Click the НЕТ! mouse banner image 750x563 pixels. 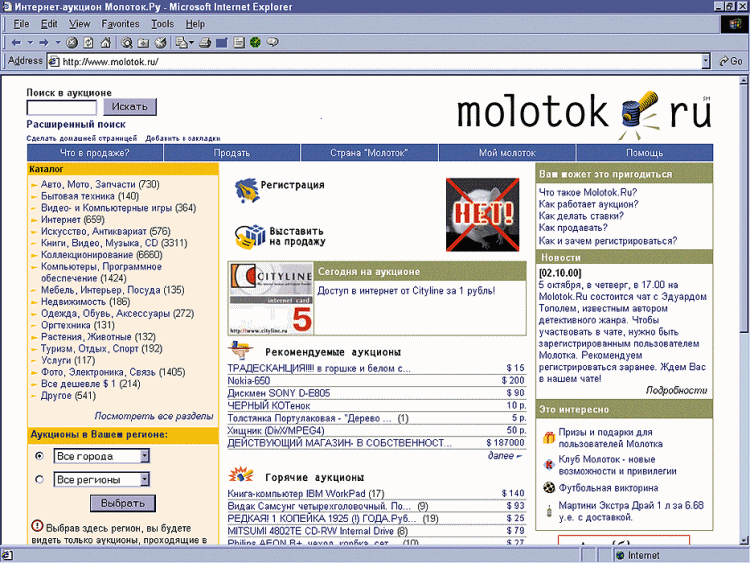(483, 215)
